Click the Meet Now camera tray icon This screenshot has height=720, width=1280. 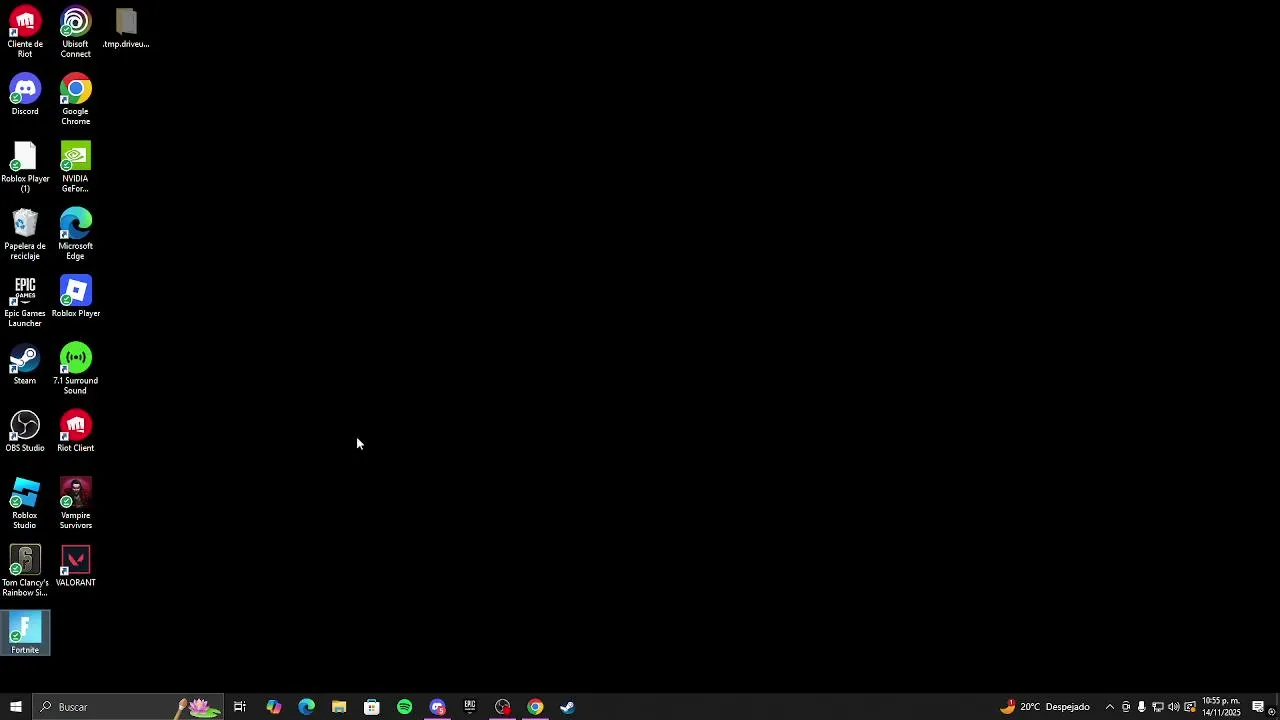(x=1126, y=707)
